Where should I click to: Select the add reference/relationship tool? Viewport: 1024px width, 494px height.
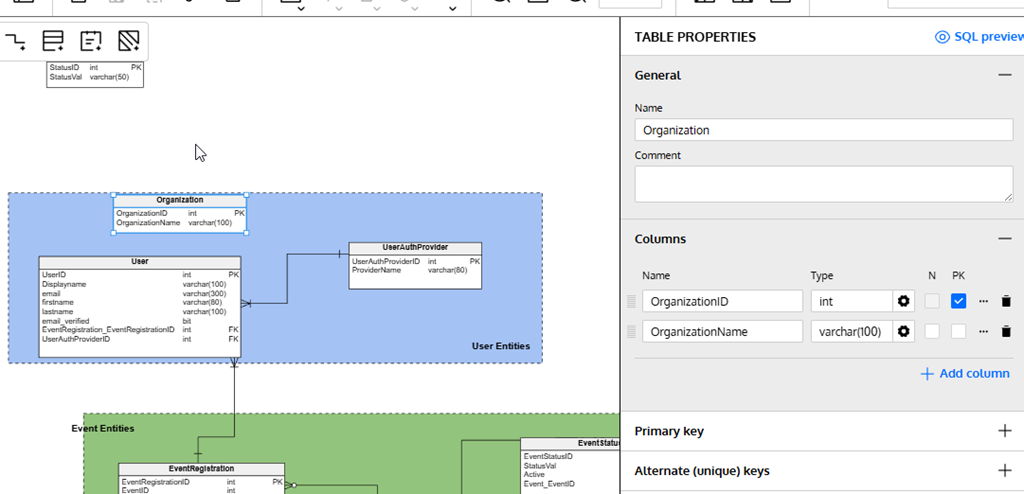(x=16, y=41)
